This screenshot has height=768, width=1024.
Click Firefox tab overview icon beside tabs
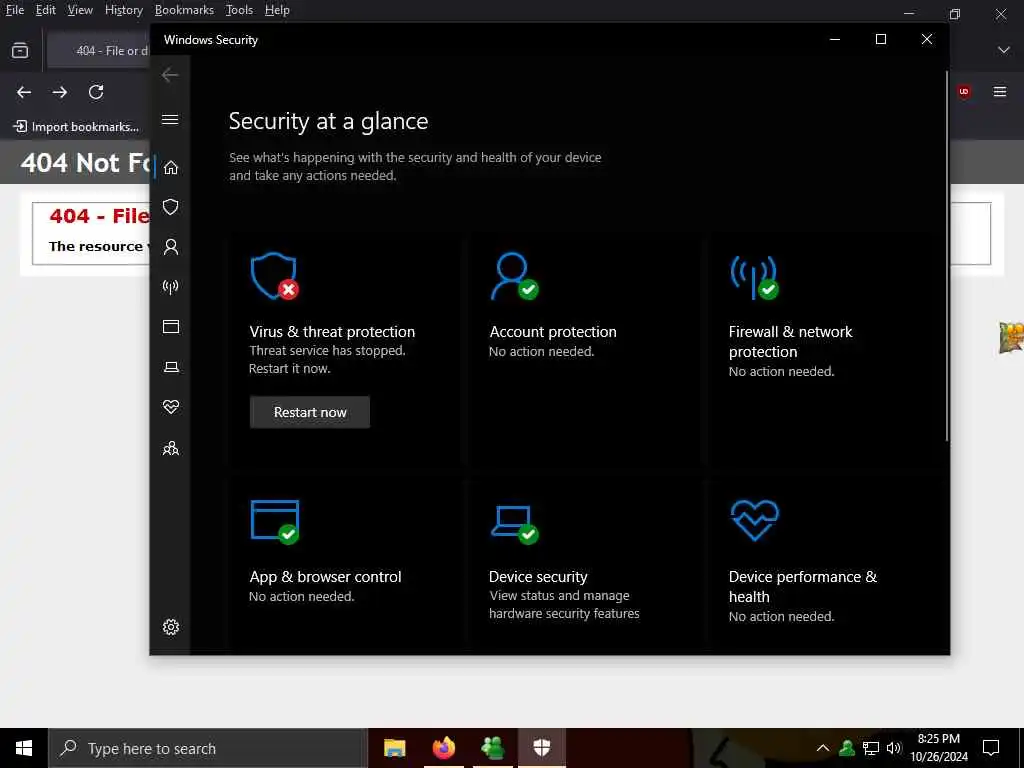coord(20,50)
